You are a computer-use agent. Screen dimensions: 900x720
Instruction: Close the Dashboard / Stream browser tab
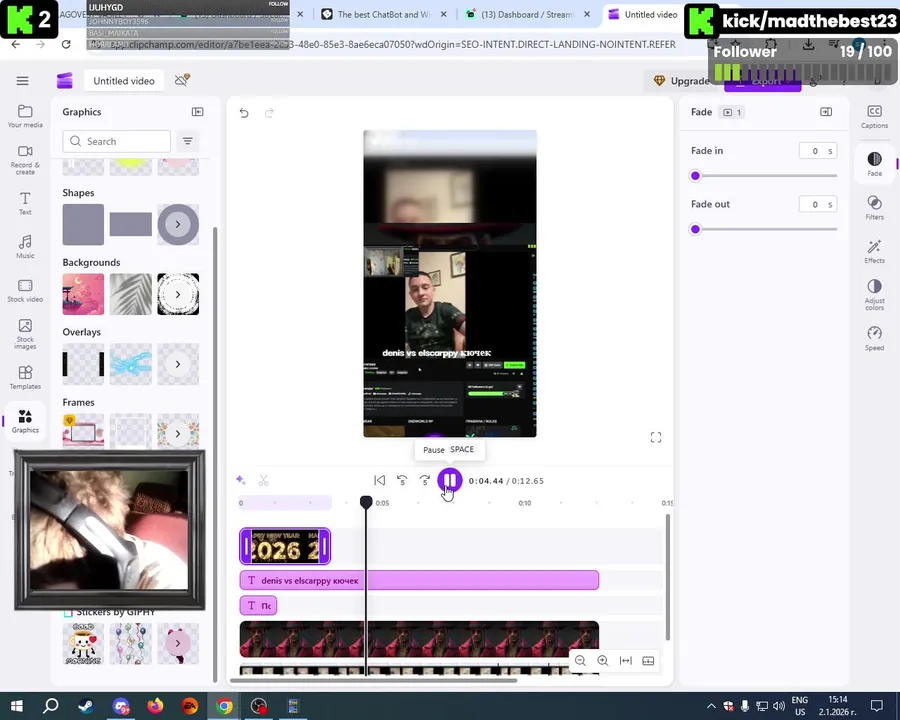(x=587, y=14)
